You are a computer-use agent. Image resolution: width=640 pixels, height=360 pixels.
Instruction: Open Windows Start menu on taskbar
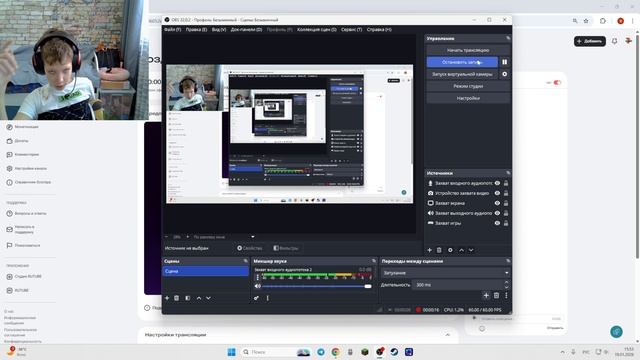coord(231,352)
